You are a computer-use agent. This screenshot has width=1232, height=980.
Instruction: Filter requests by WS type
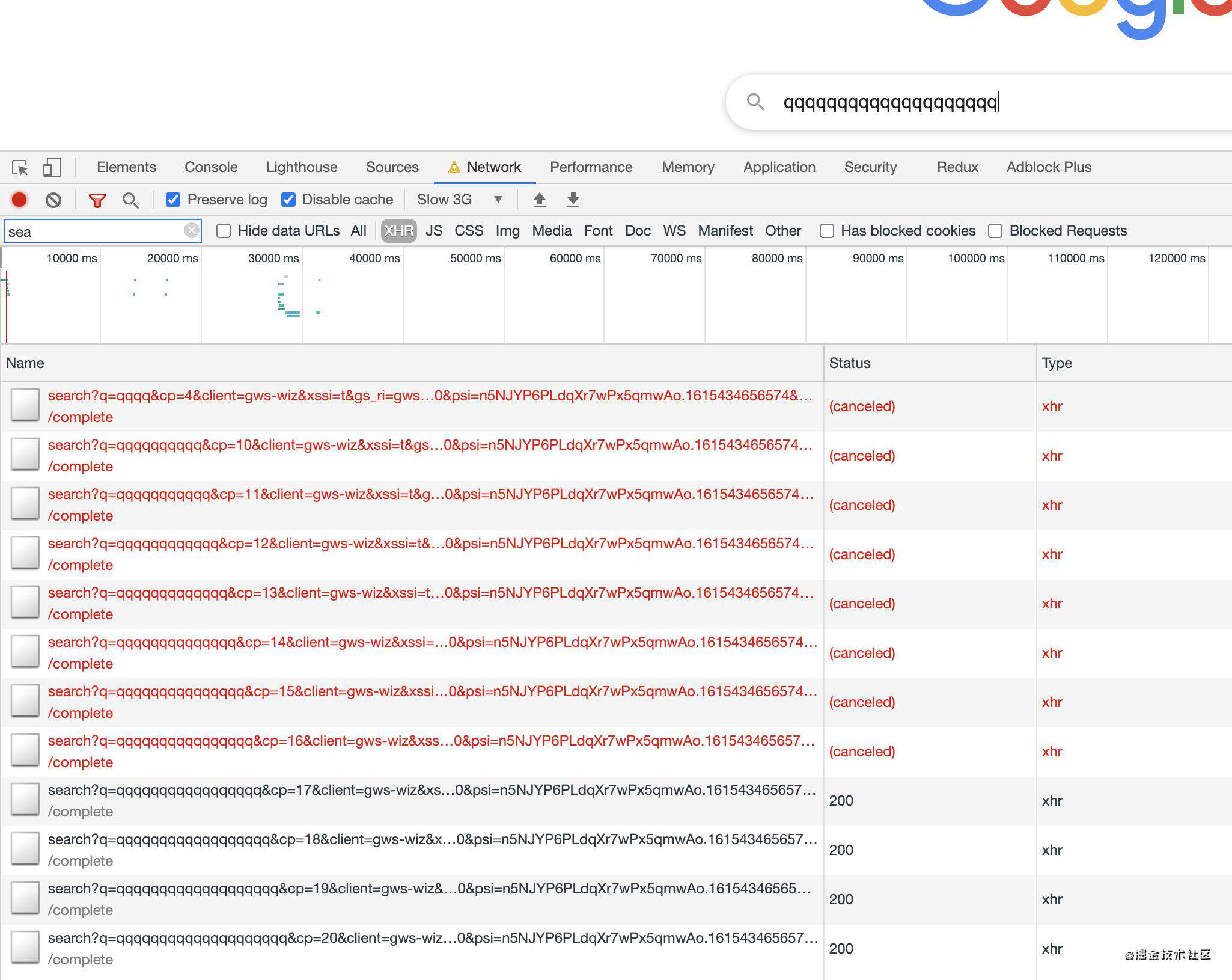[x=674, y=231]
